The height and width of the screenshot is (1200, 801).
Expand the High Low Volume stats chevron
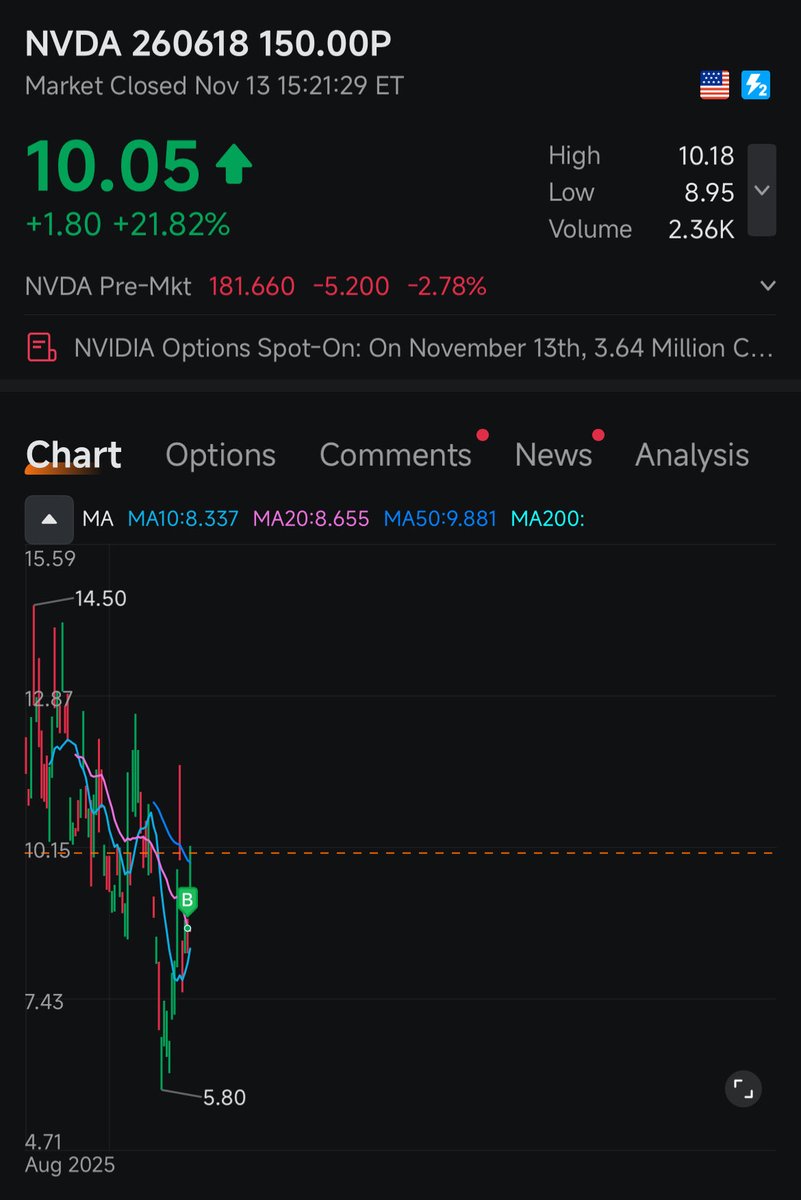[x=762, y=190]
